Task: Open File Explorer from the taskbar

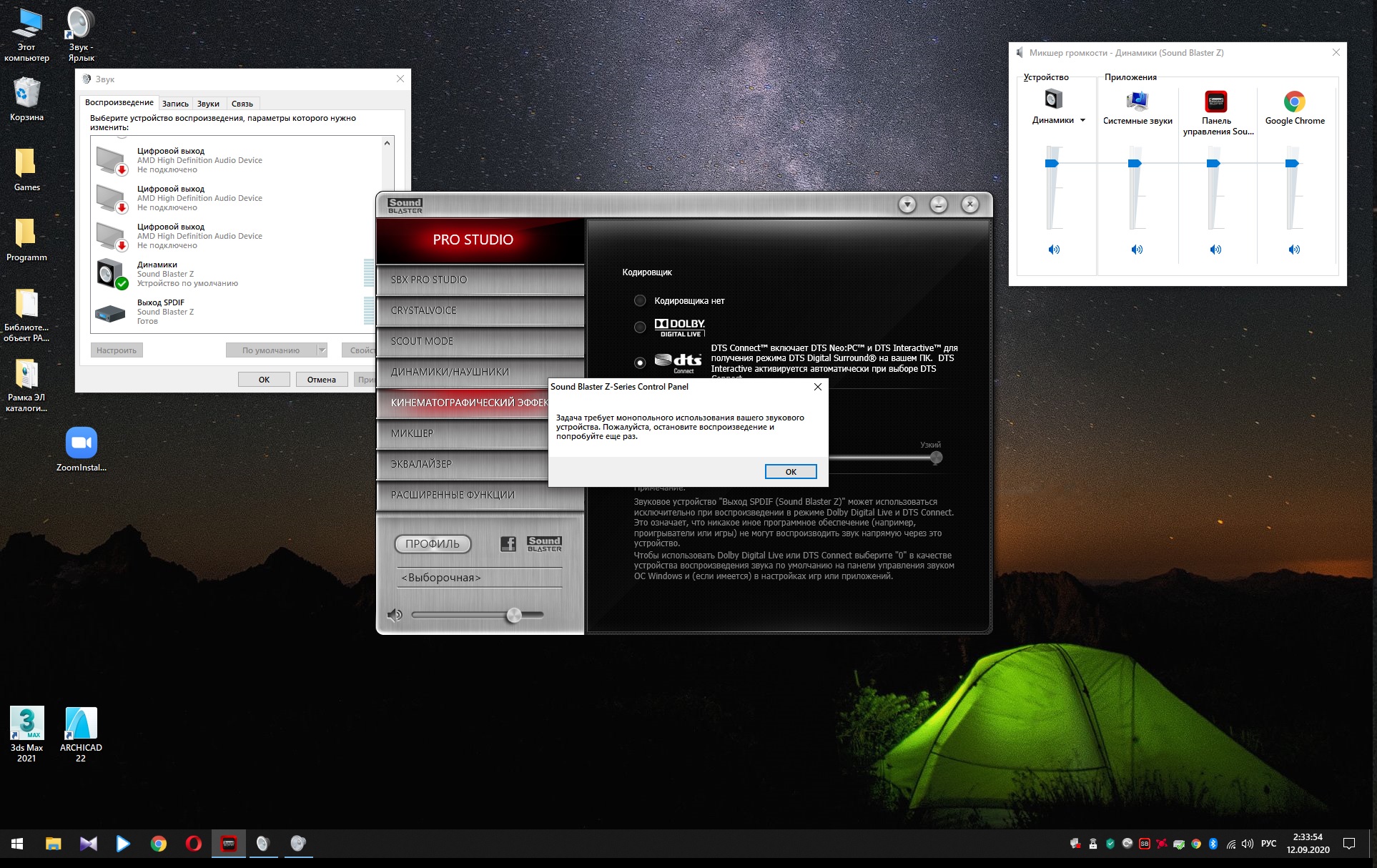Action: tap(53, 844)
